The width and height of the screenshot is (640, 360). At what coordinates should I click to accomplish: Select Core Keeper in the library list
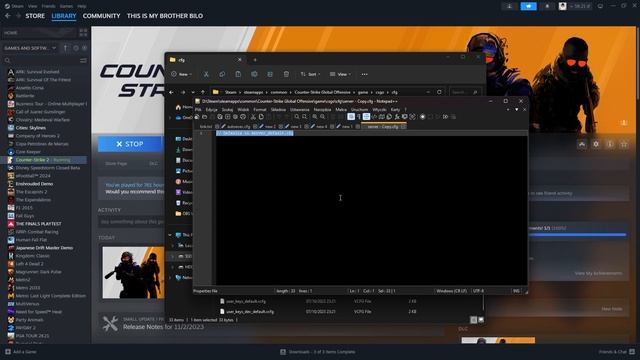28,152
